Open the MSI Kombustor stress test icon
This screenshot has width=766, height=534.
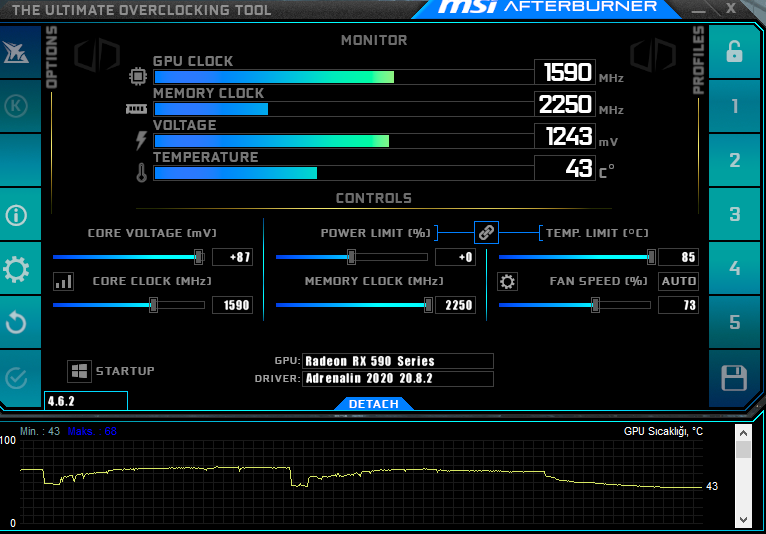point(16,106)
